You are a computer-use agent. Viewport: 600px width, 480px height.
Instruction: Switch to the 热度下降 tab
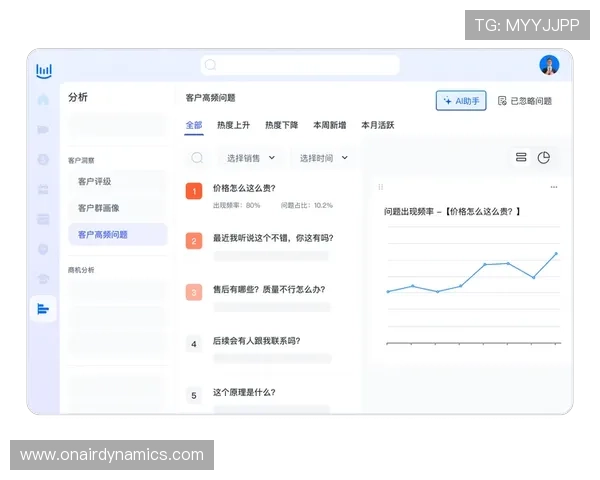282,125
